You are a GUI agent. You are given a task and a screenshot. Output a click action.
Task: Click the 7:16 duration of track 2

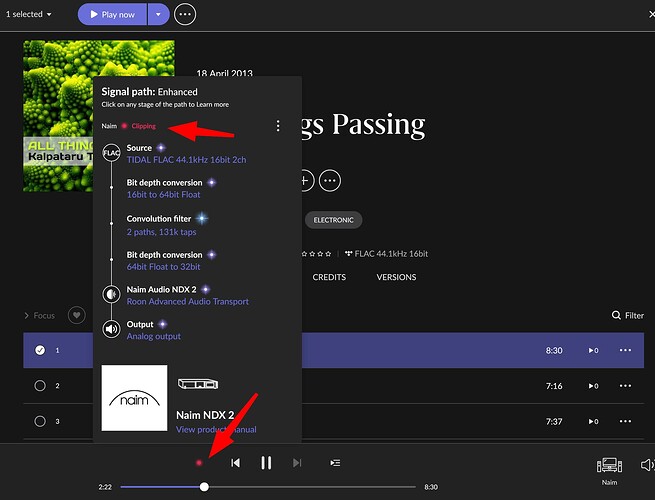click(554, 386)
